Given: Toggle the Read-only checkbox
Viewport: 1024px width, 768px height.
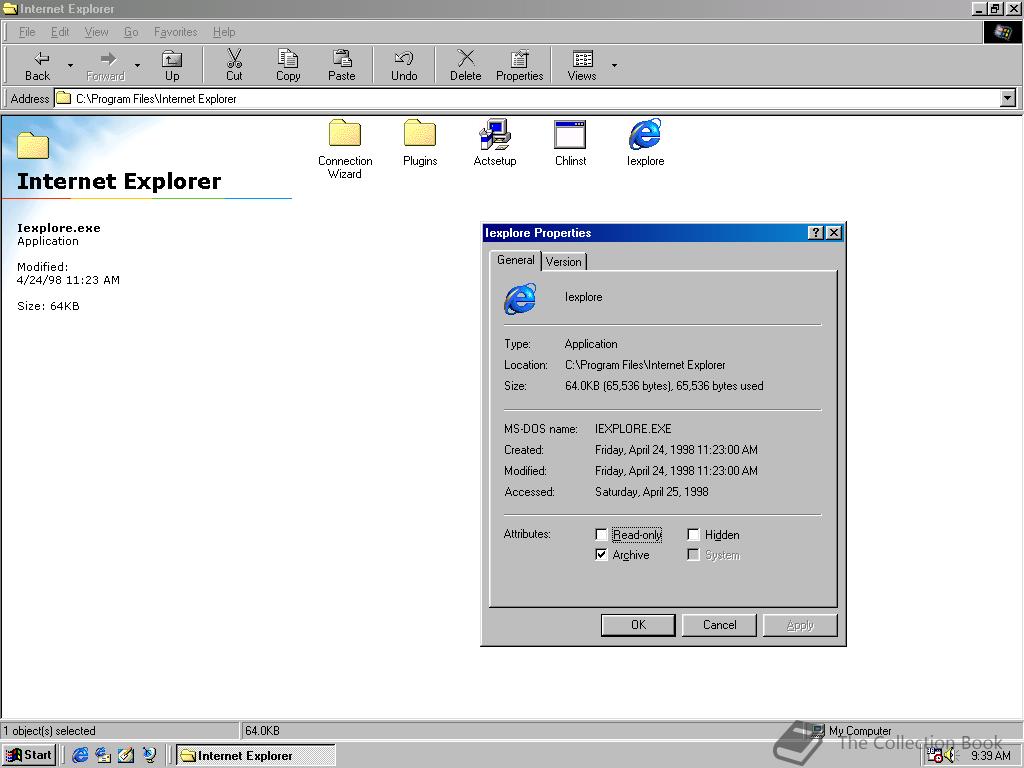Looking at the screenshot, I should coord(601,535).
